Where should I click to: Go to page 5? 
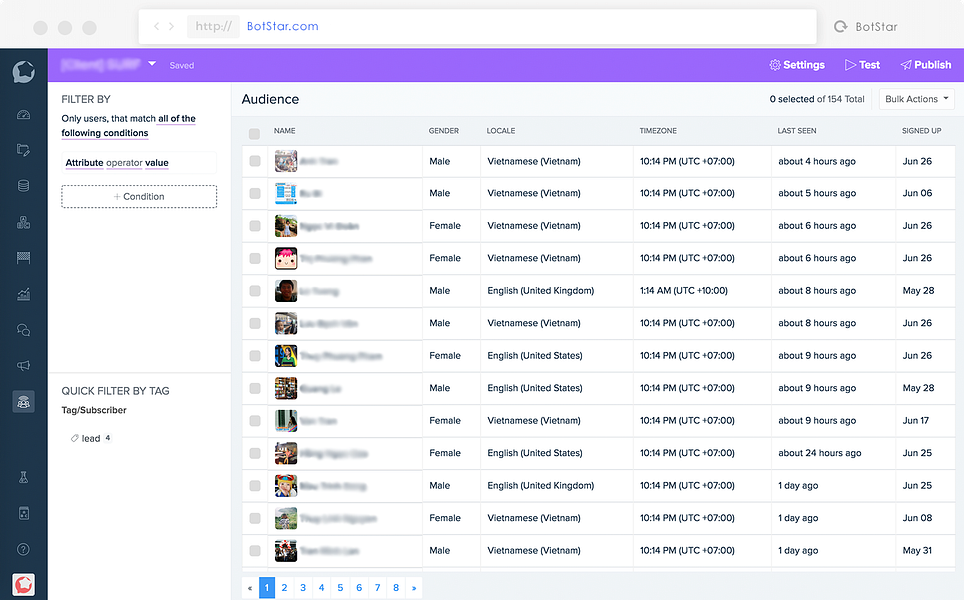(x=340, y=588)
